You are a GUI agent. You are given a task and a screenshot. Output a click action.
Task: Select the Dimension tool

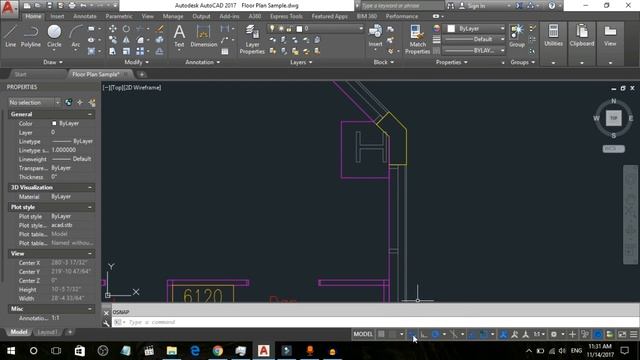[x=203, y=36]
